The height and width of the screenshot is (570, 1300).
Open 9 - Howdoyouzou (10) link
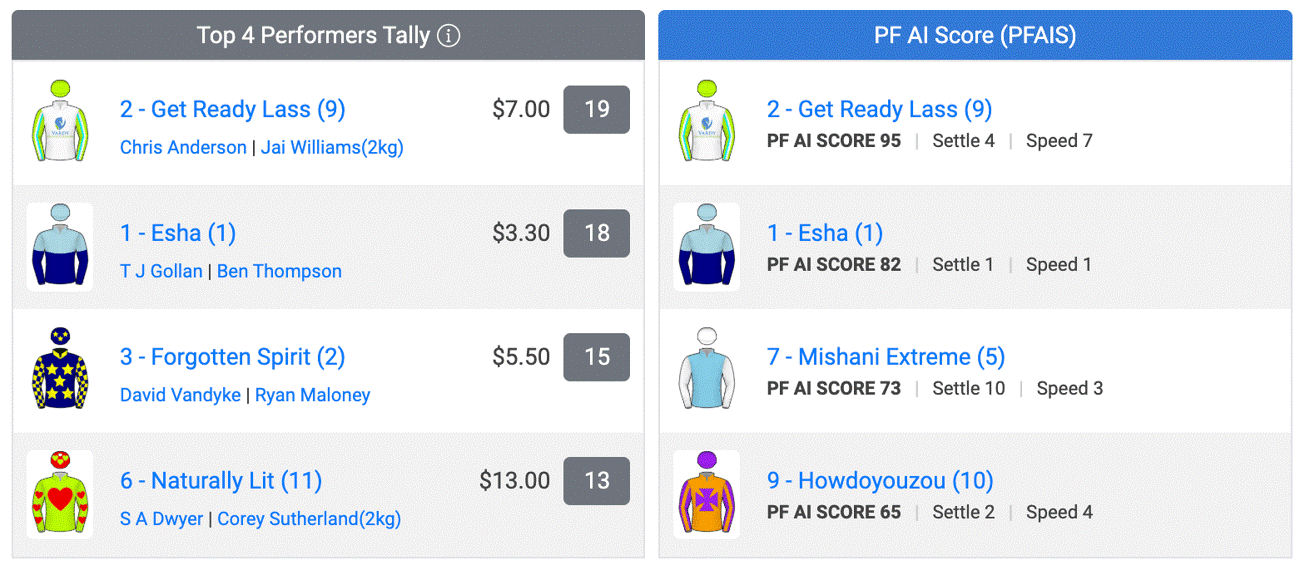pos(880,481)
